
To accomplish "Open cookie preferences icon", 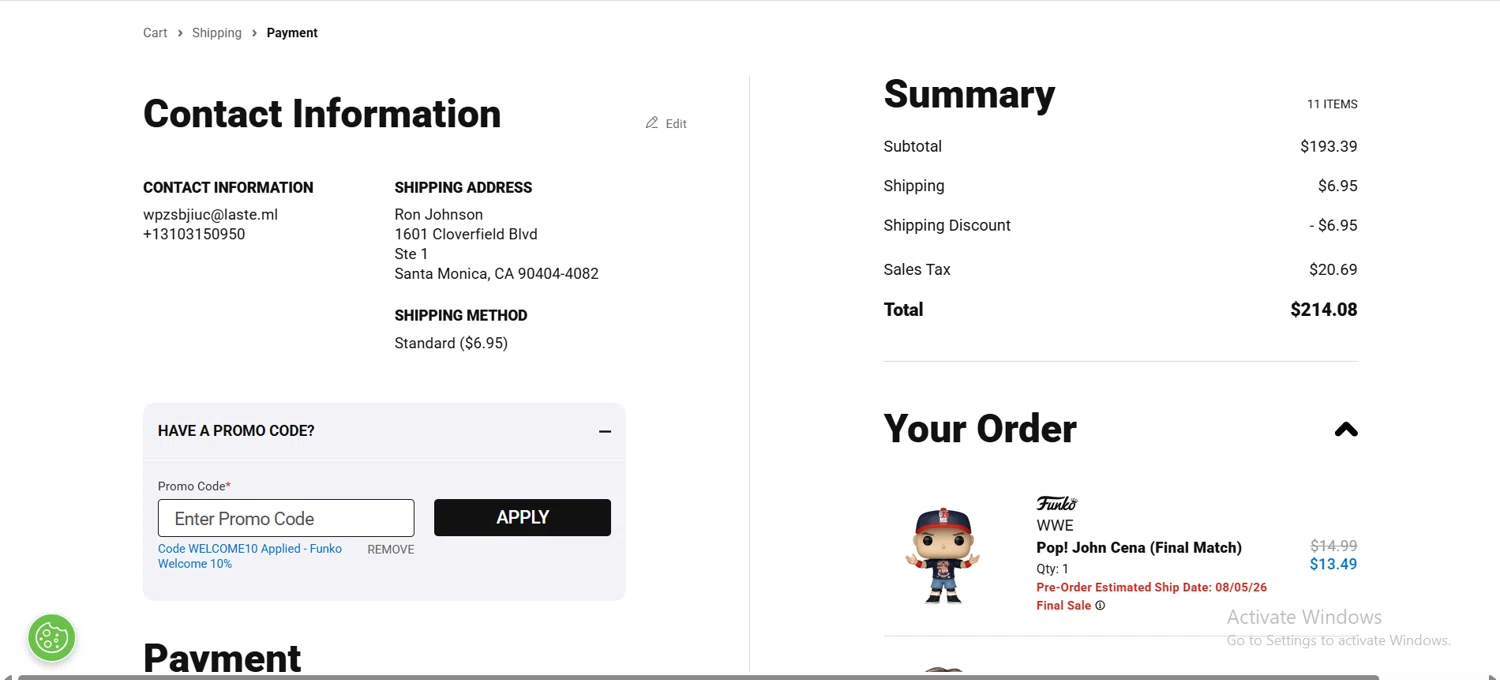I will point(52,638).
